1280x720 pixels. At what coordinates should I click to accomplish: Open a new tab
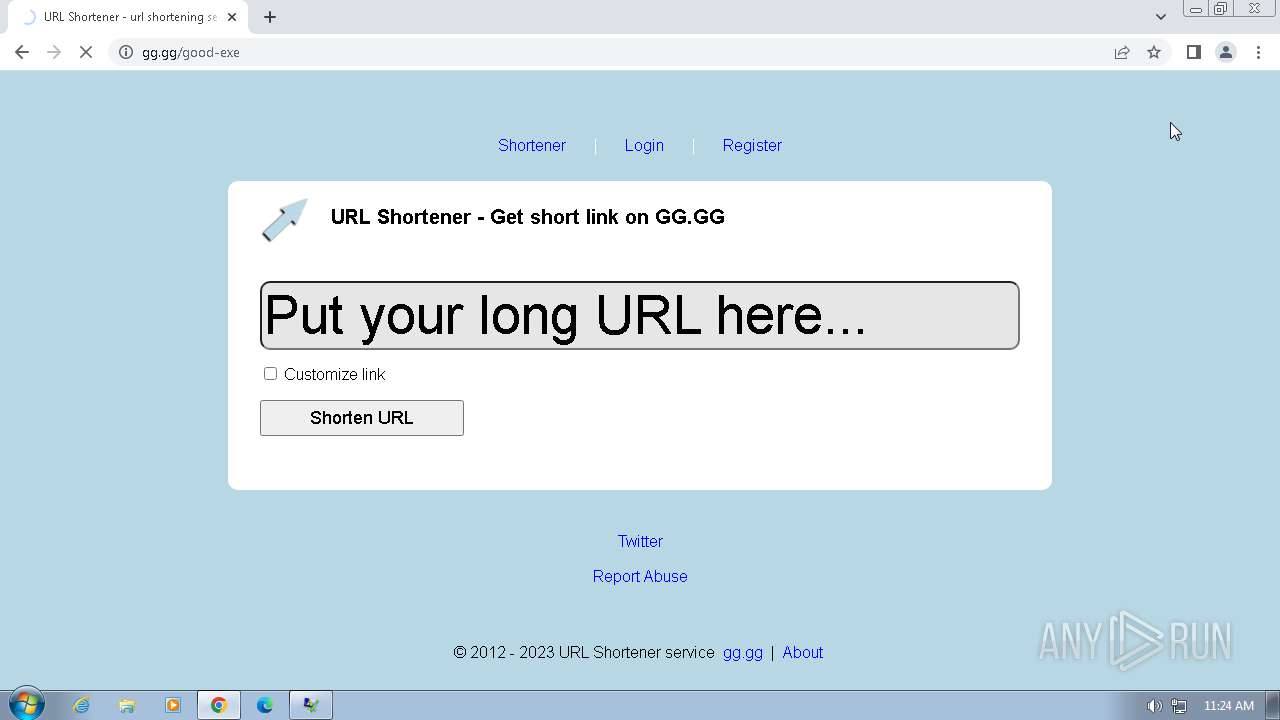[x=270, y=17]
